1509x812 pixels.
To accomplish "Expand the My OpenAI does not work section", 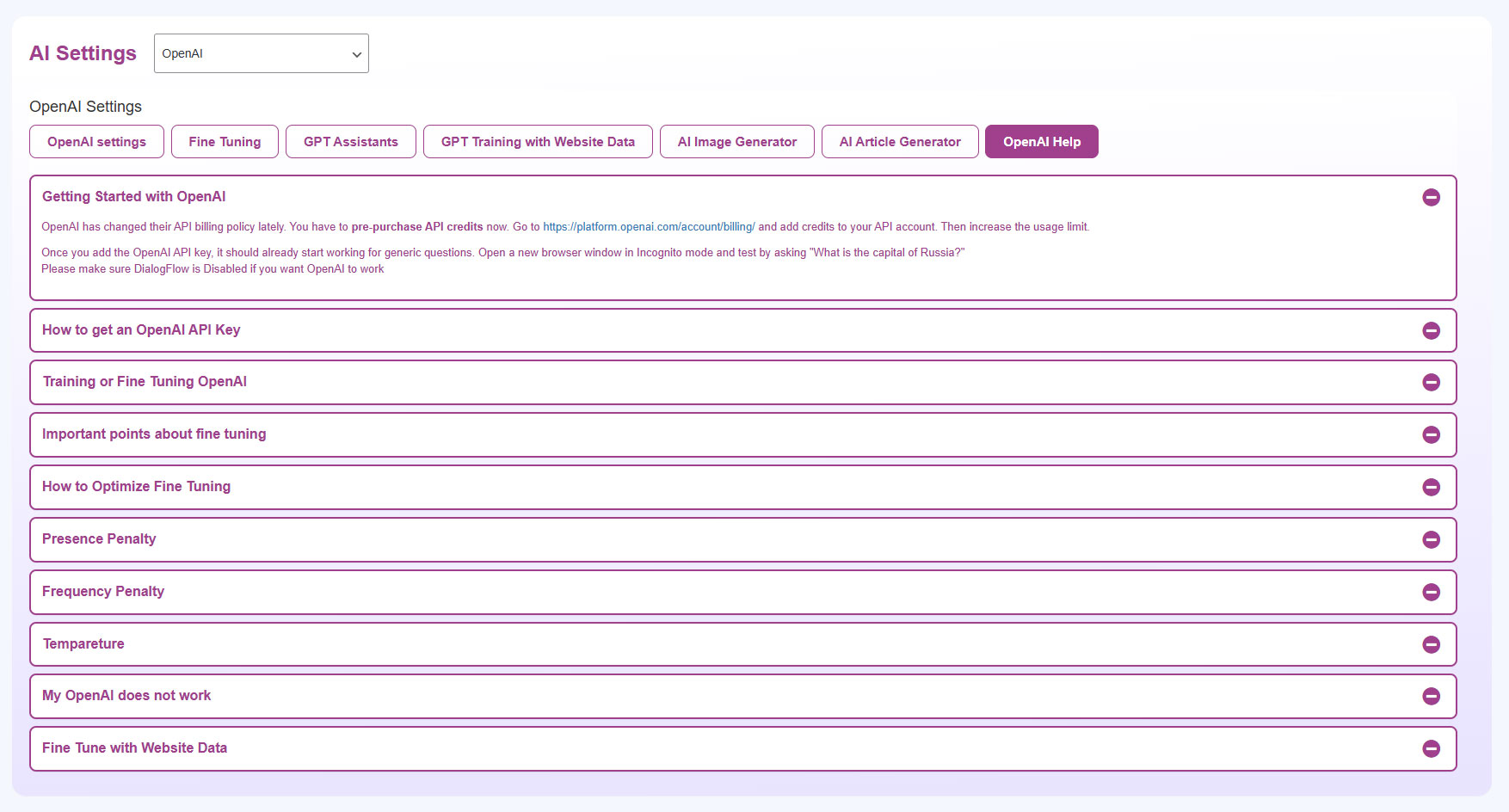I will 126,696.
